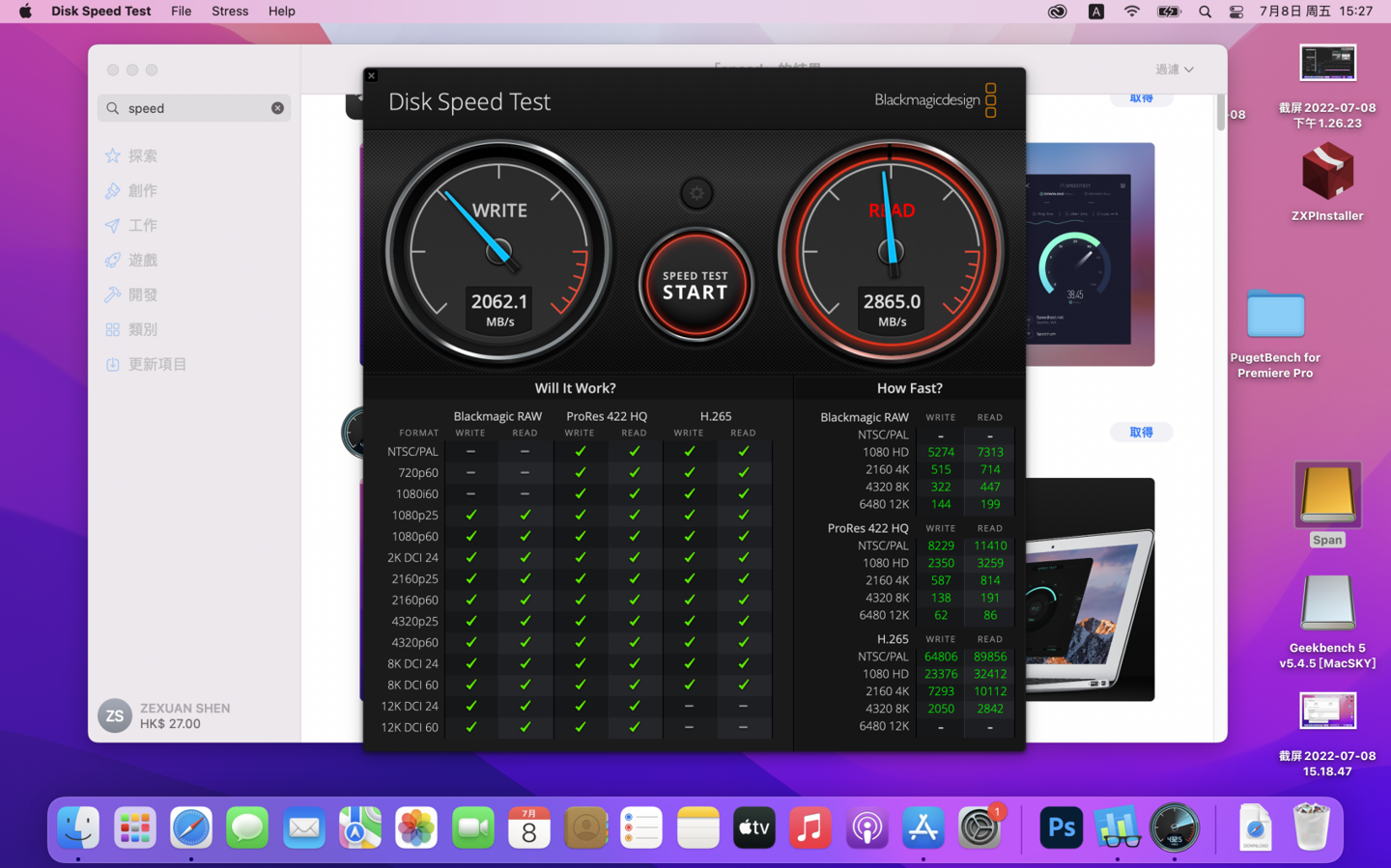1391x868 pixels.
Task: Open Calendar from the Dock
Action: coord(529,828)
